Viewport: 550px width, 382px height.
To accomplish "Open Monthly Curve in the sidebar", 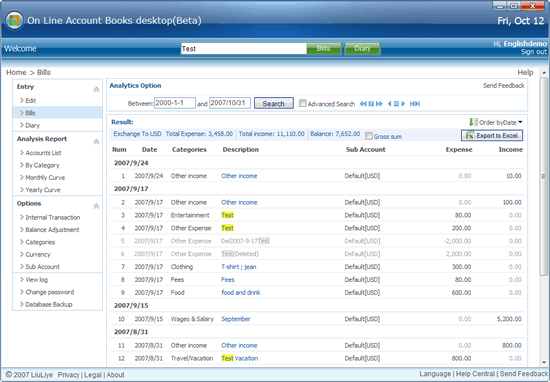I will click(x=45, y=177).
